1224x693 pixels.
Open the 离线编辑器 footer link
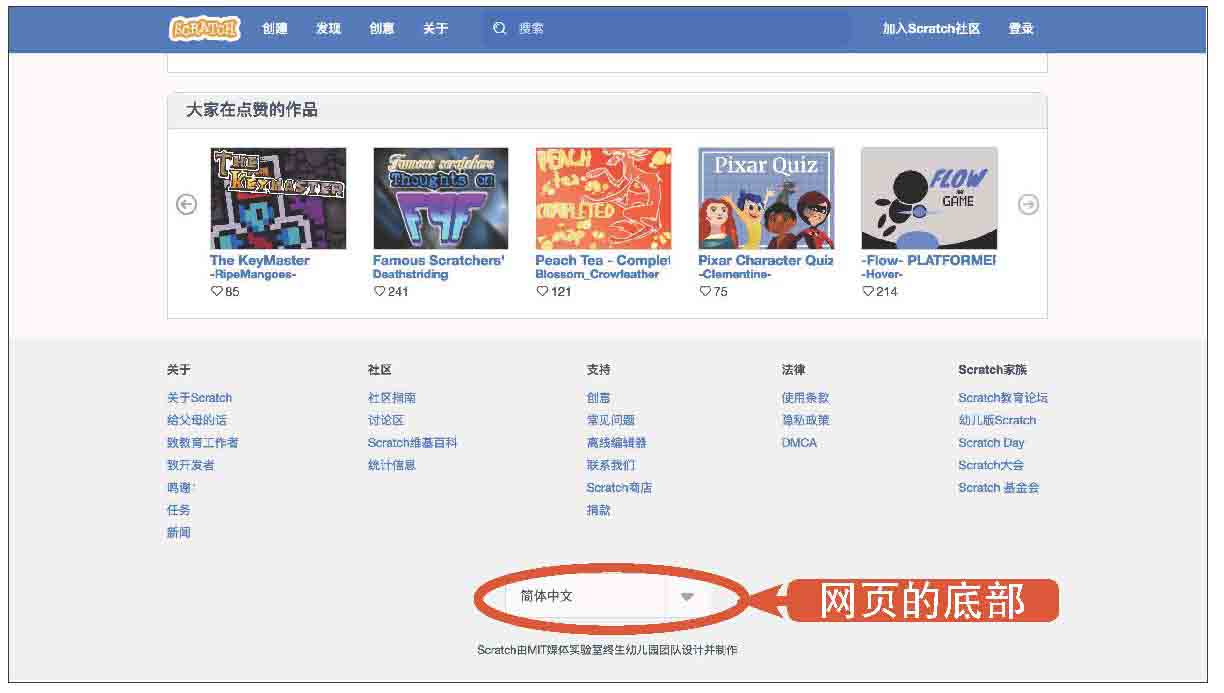click(617, 443)
